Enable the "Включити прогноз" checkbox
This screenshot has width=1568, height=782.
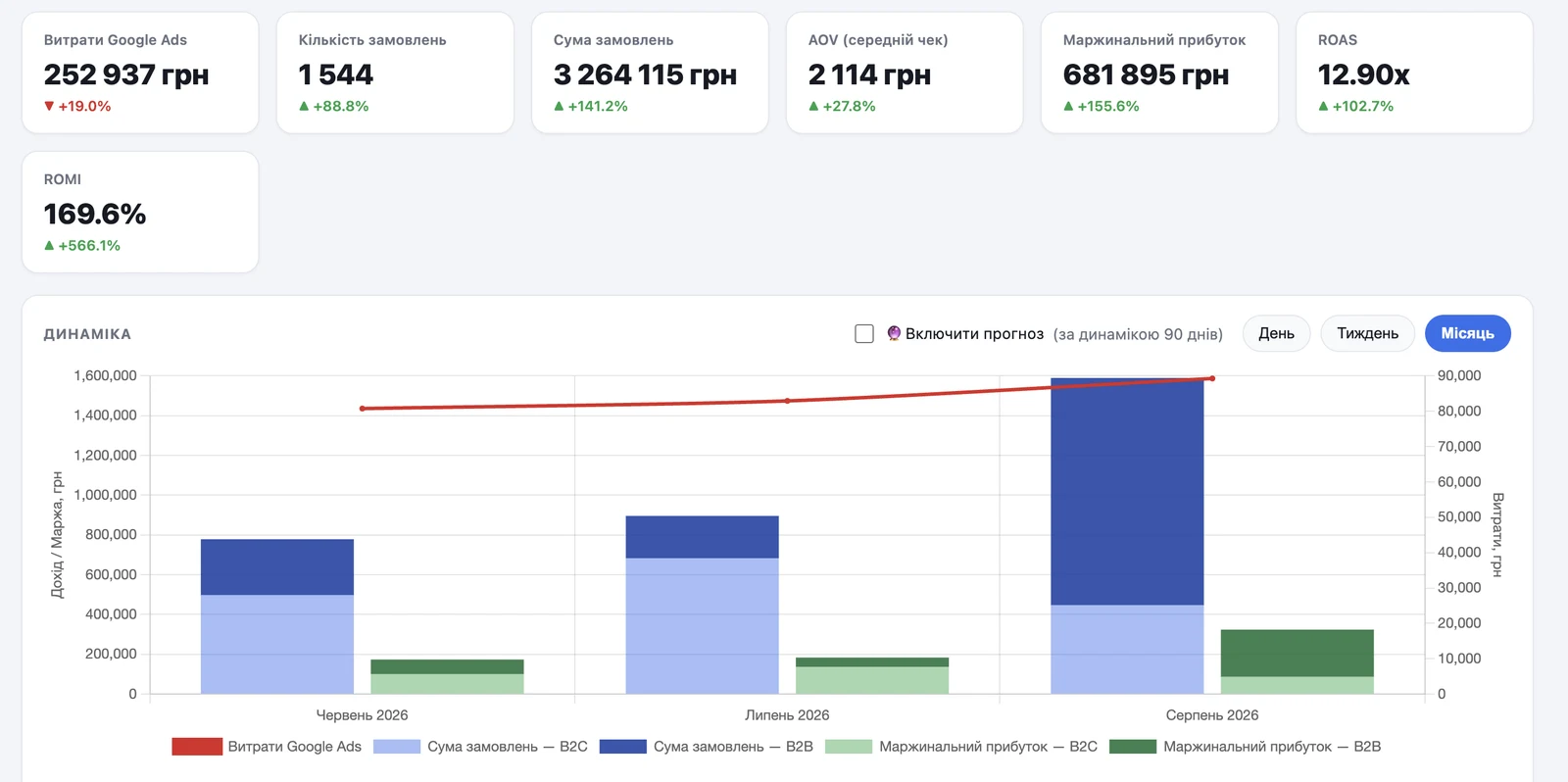pyautogui.click(x=864, y=334)
